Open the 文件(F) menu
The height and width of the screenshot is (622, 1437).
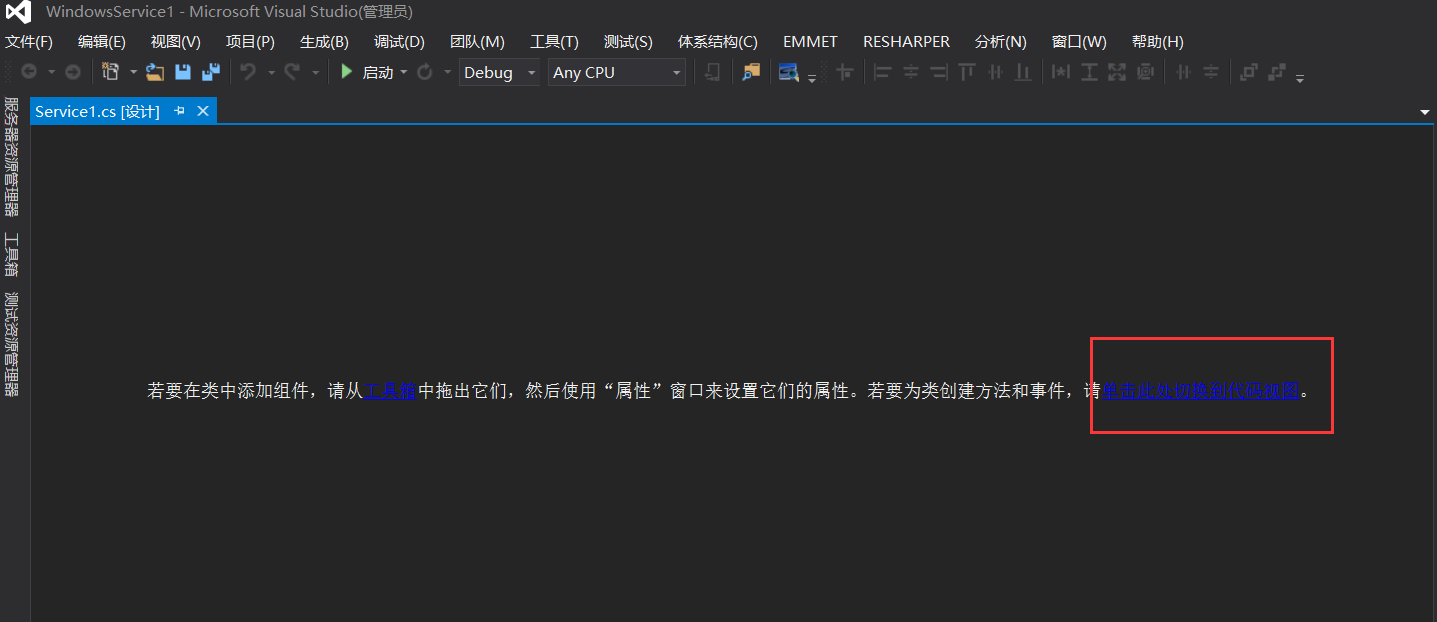29,41
